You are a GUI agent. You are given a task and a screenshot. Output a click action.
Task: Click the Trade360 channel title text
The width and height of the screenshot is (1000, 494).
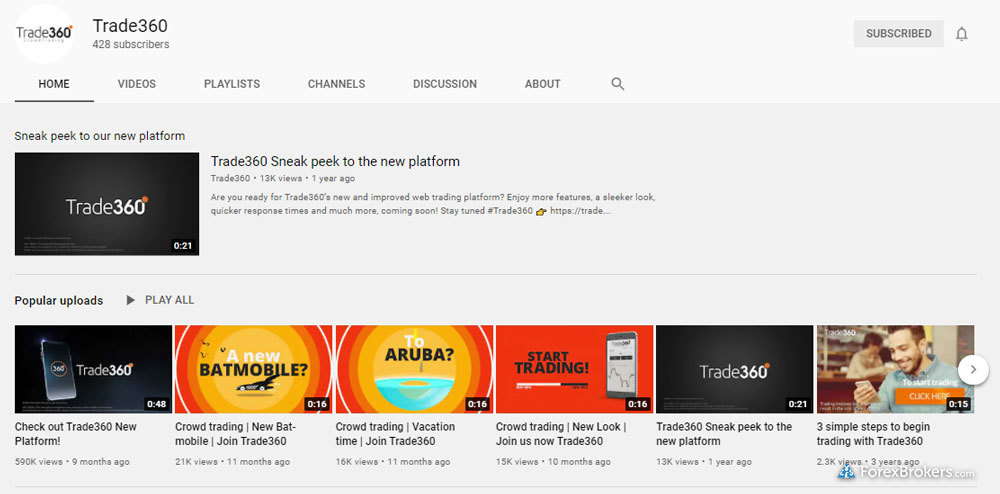pos(130,25)
